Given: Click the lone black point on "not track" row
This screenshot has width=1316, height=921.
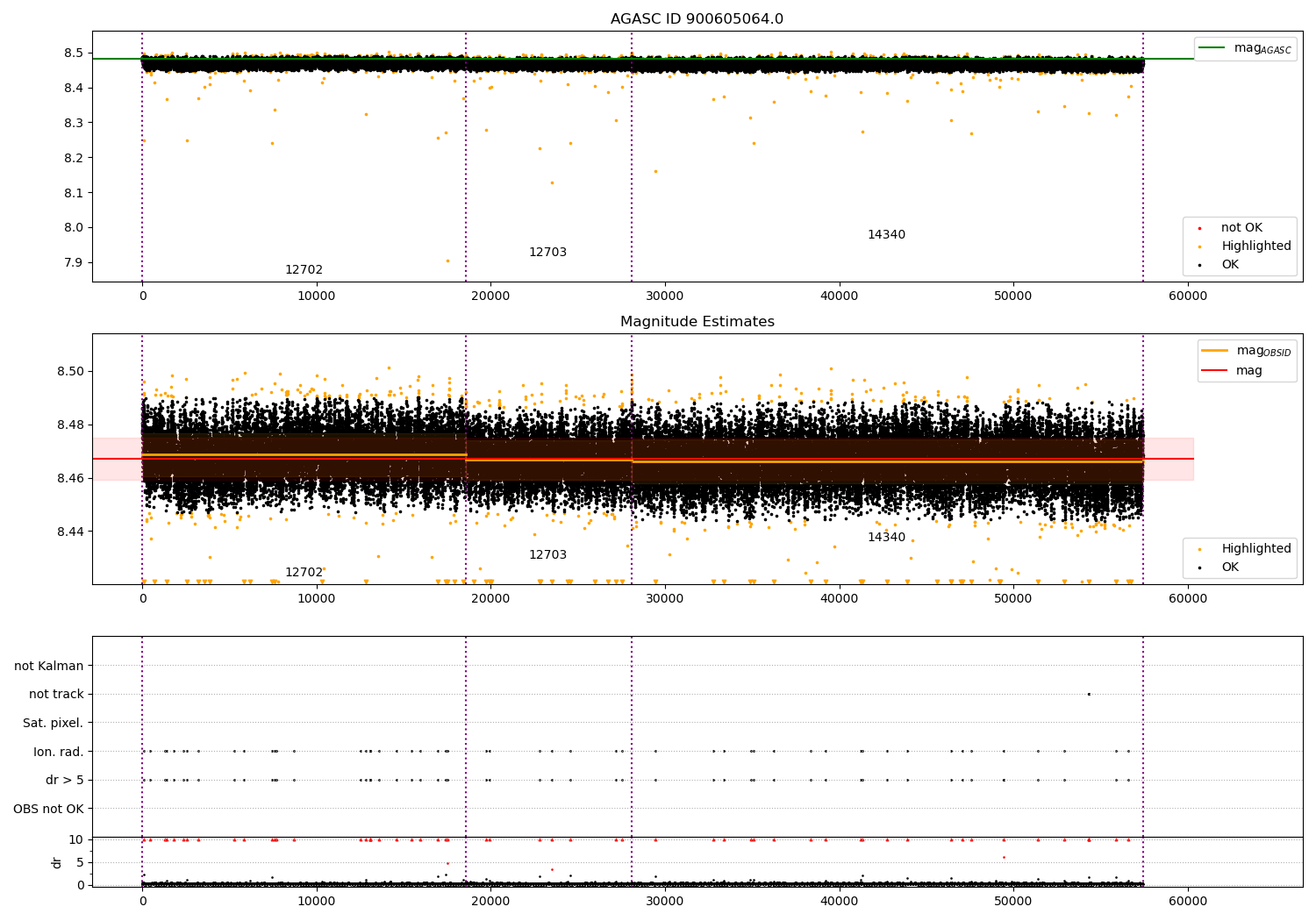Looking at the screenshot, I should 1089,694.
